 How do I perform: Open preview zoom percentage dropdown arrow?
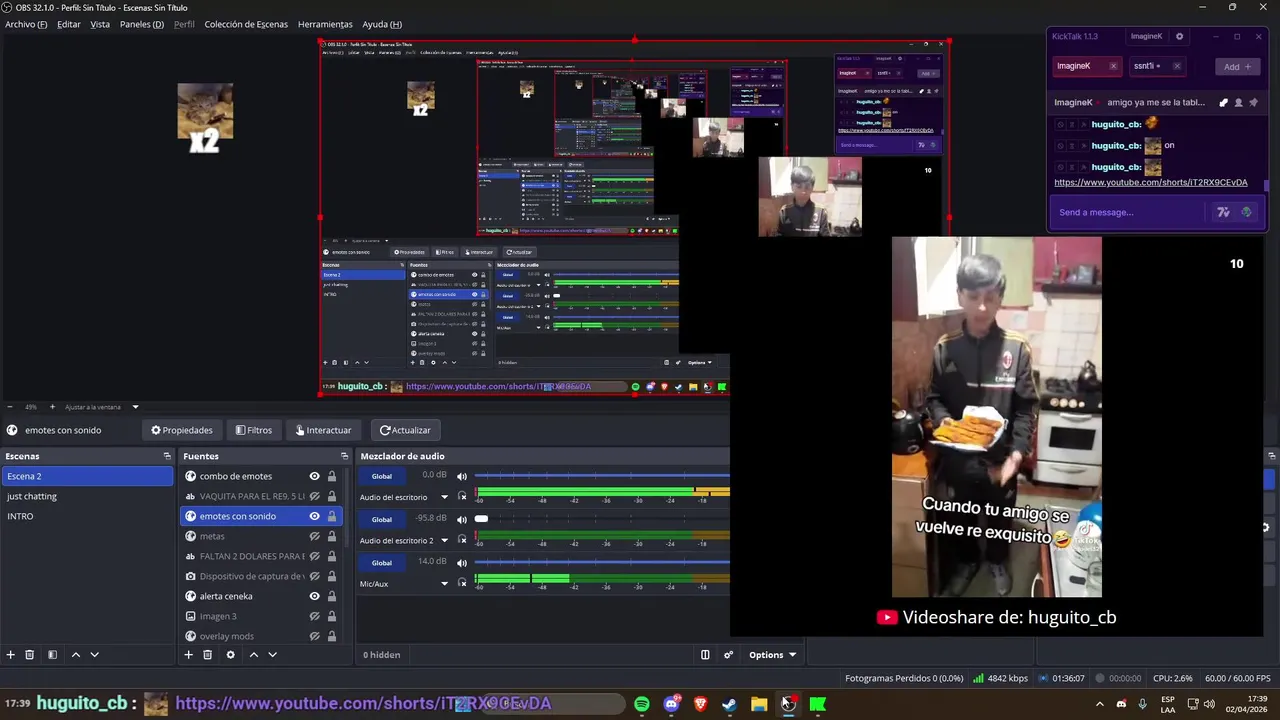click(135, 407)
